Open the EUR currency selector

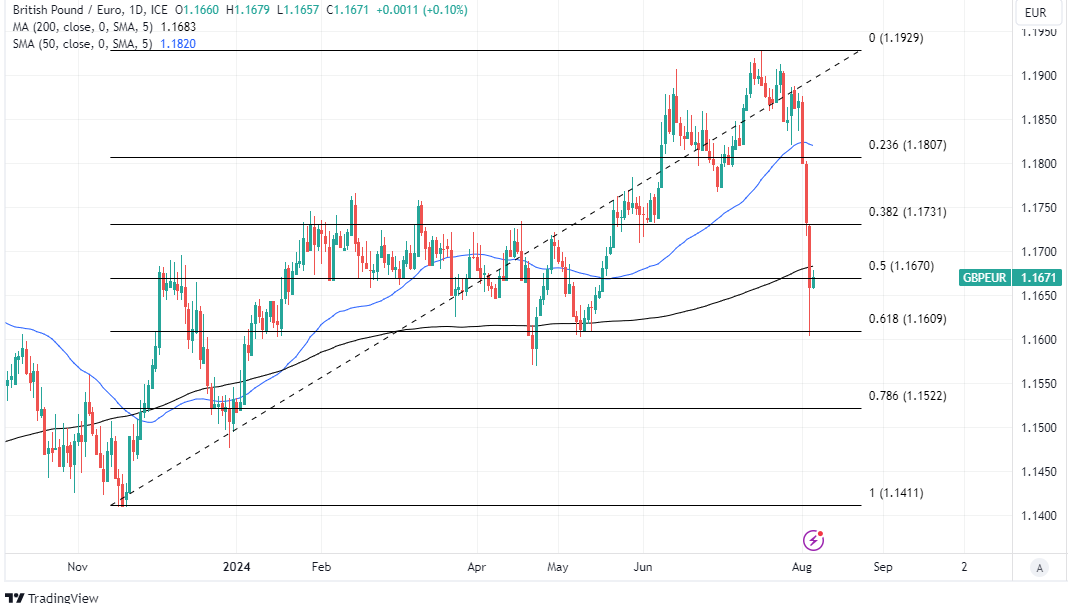(x=1036, y=13)
